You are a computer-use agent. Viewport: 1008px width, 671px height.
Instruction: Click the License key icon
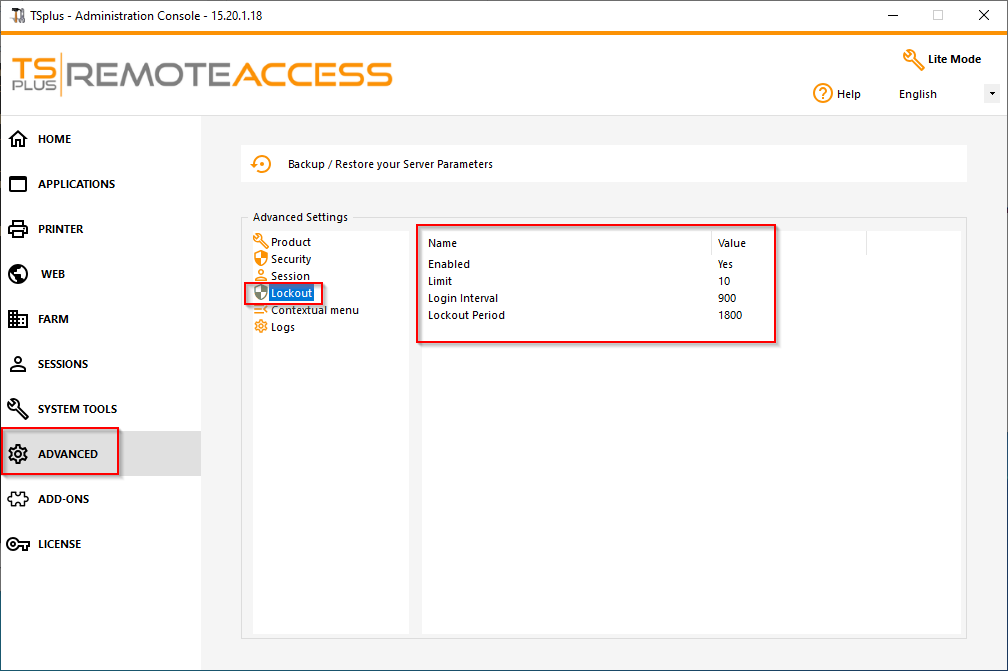tap(18, 544)
